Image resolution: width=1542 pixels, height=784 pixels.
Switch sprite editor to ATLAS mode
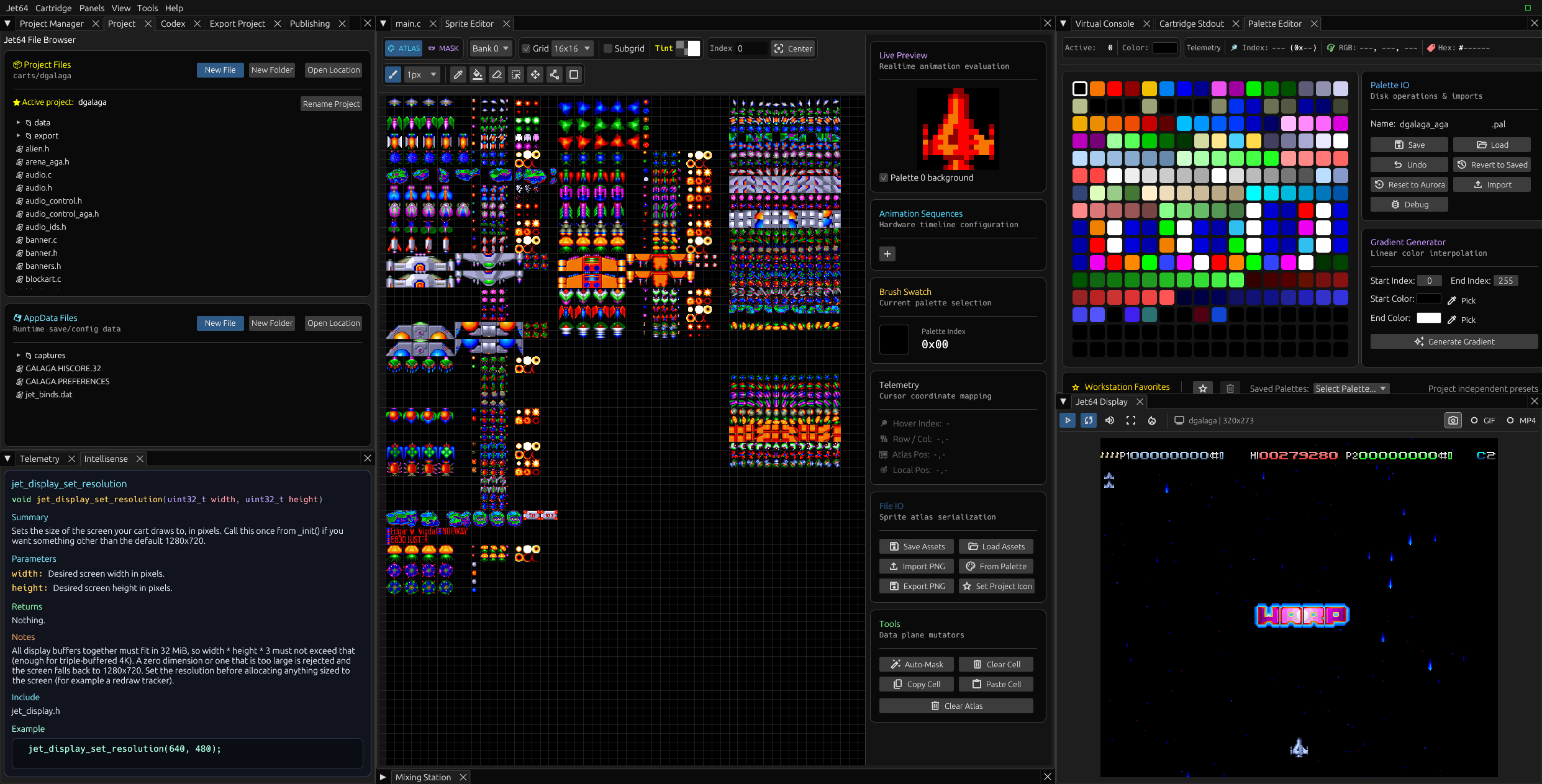[x=404, y=48]
